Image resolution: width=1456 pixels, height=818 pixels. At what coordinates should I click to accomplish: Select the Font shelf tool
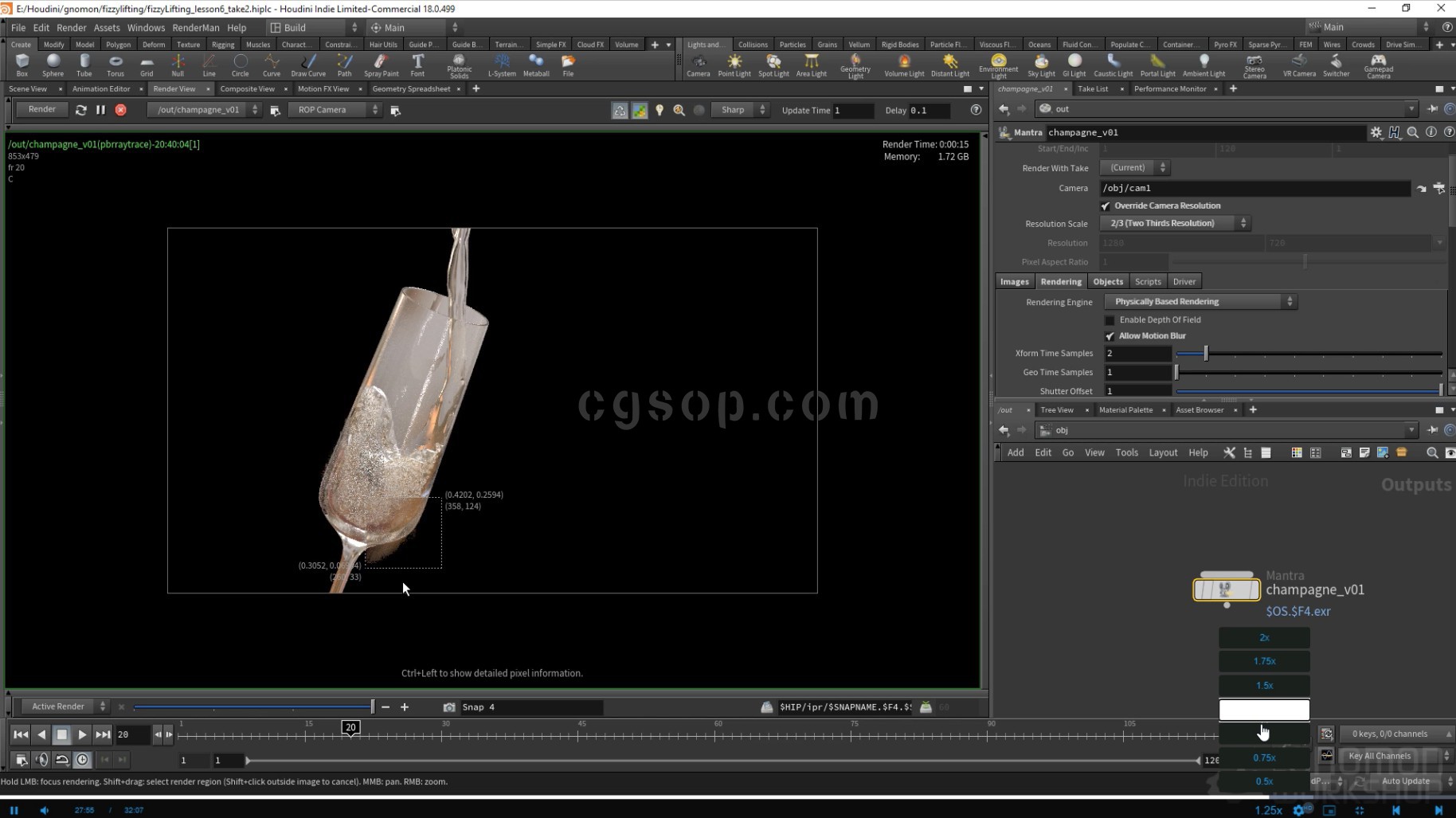pyautogui.click(x=417, y=65)
